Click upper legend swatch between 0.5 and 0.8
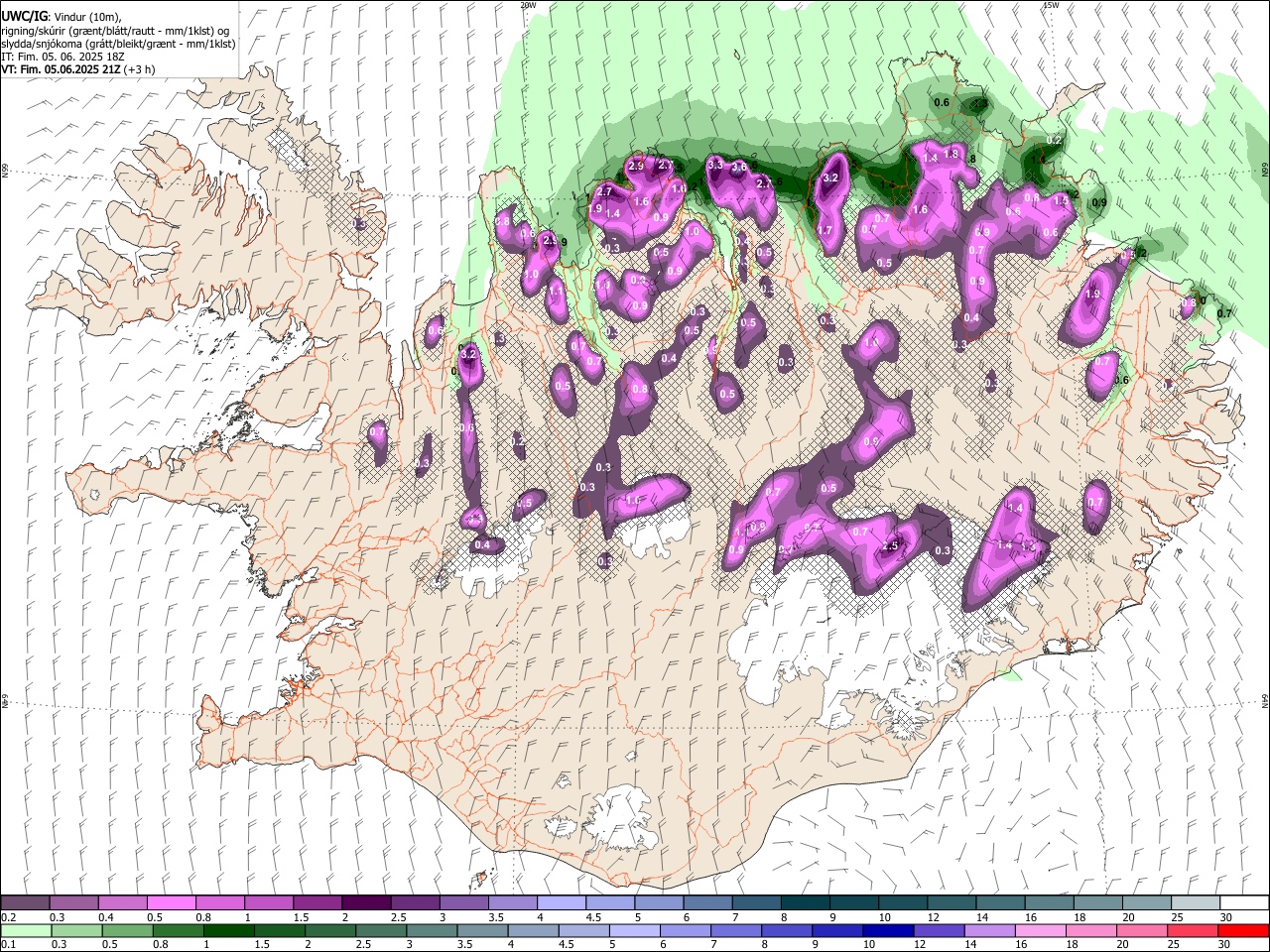Screen dimensions: 1270x952 tap(171, 902)
